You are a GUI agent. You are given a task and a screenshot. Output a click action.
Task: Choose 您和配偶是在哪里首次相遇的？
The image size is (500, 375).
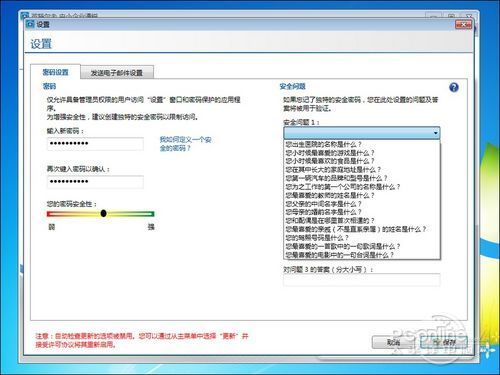362,221
